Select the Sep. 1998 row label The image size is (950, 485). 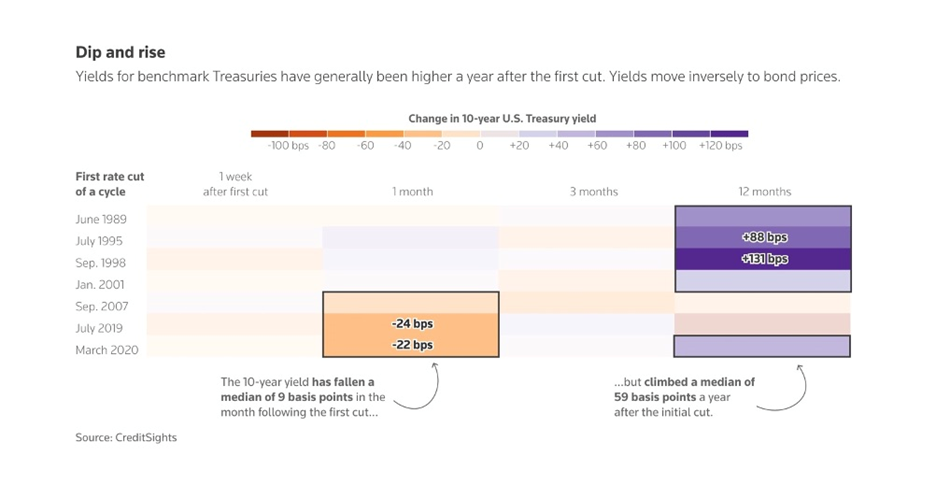tap(100, 262)
